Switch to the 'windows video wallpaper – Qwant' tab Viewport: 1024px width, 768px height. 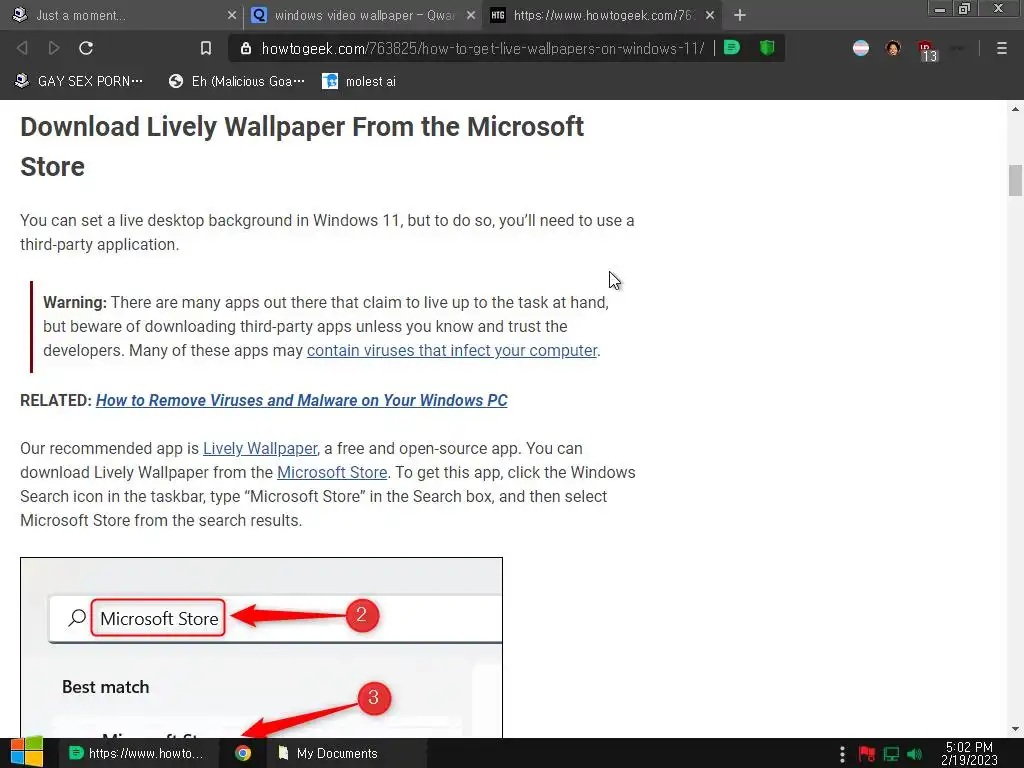pyautogui.click(x=362, y=15)
